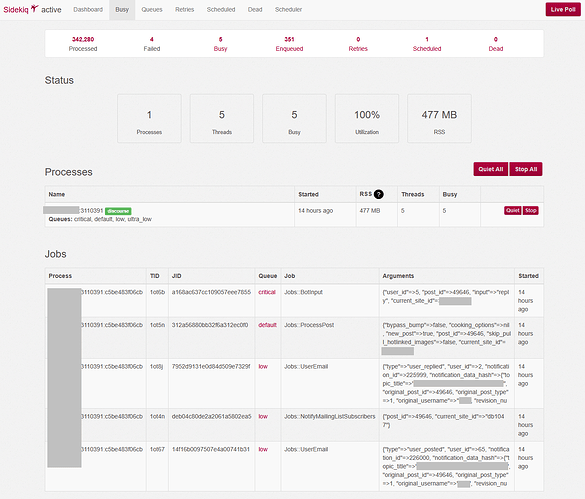This screenshot has width=585, height=499.
Task: Click the Live Poll button
Action: click(x=563, y=10)
